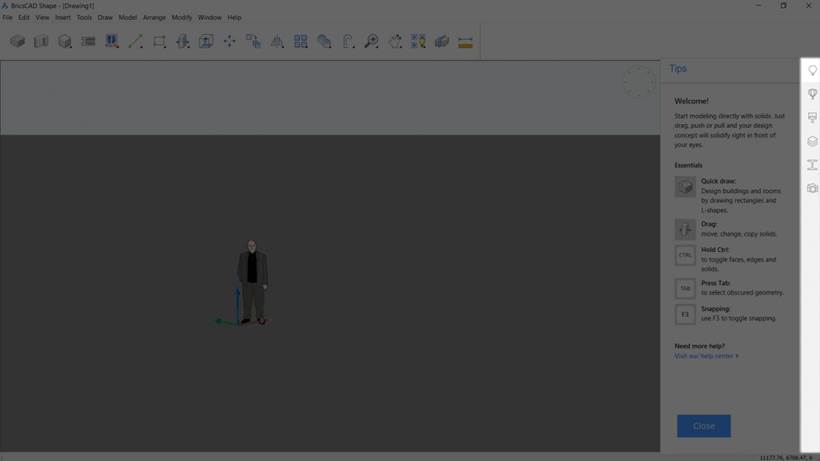Image resolution: width=820 pixels, height=461 pixels.
Task: Select the push/pull extrude tool
Action: pyautogui.click(x=183, y=41)
